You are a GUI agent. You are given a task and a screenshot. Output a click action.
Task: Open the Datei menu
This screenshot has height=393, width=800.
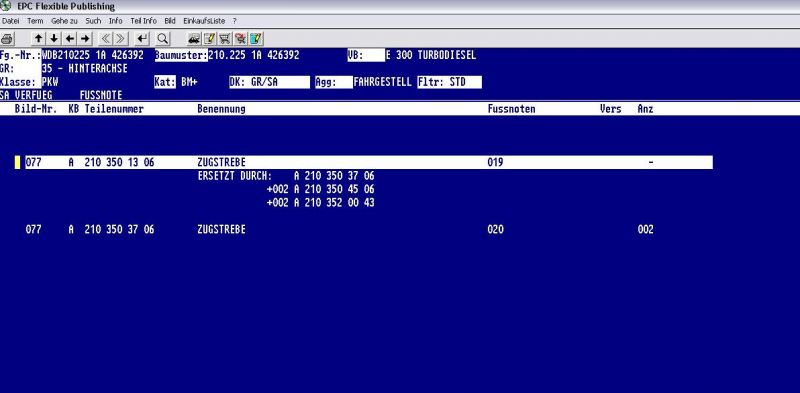(11, 21)
